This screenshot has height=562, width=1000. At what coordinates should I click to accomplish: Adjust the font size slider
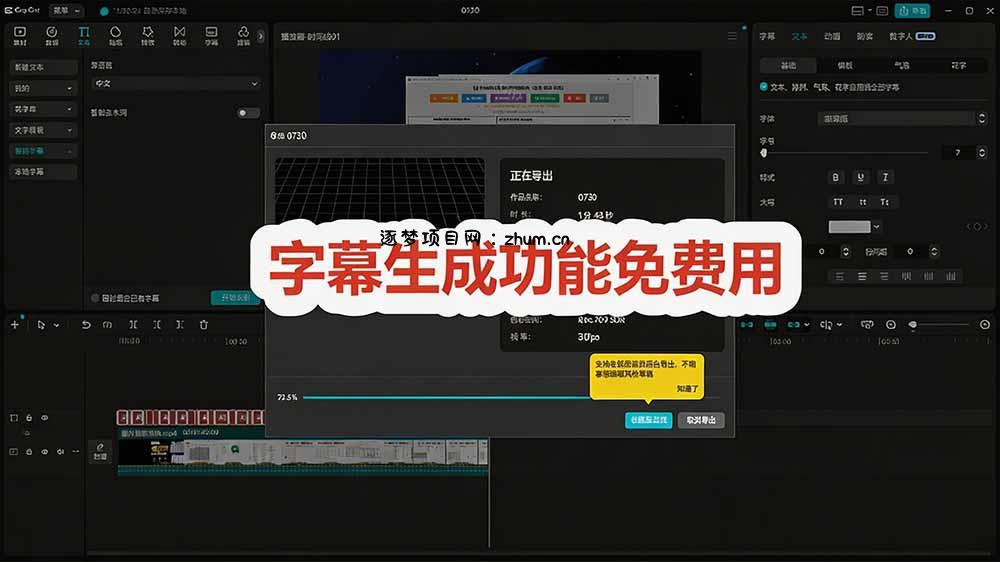844,152
